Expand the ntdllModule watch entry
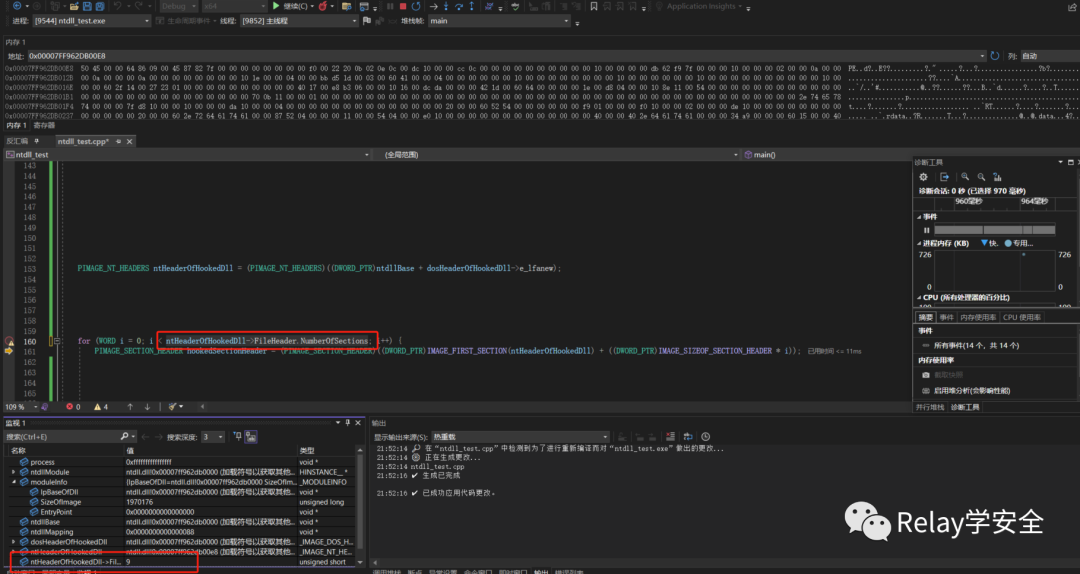Screen dimensions: 1080x574 point(13,472)
